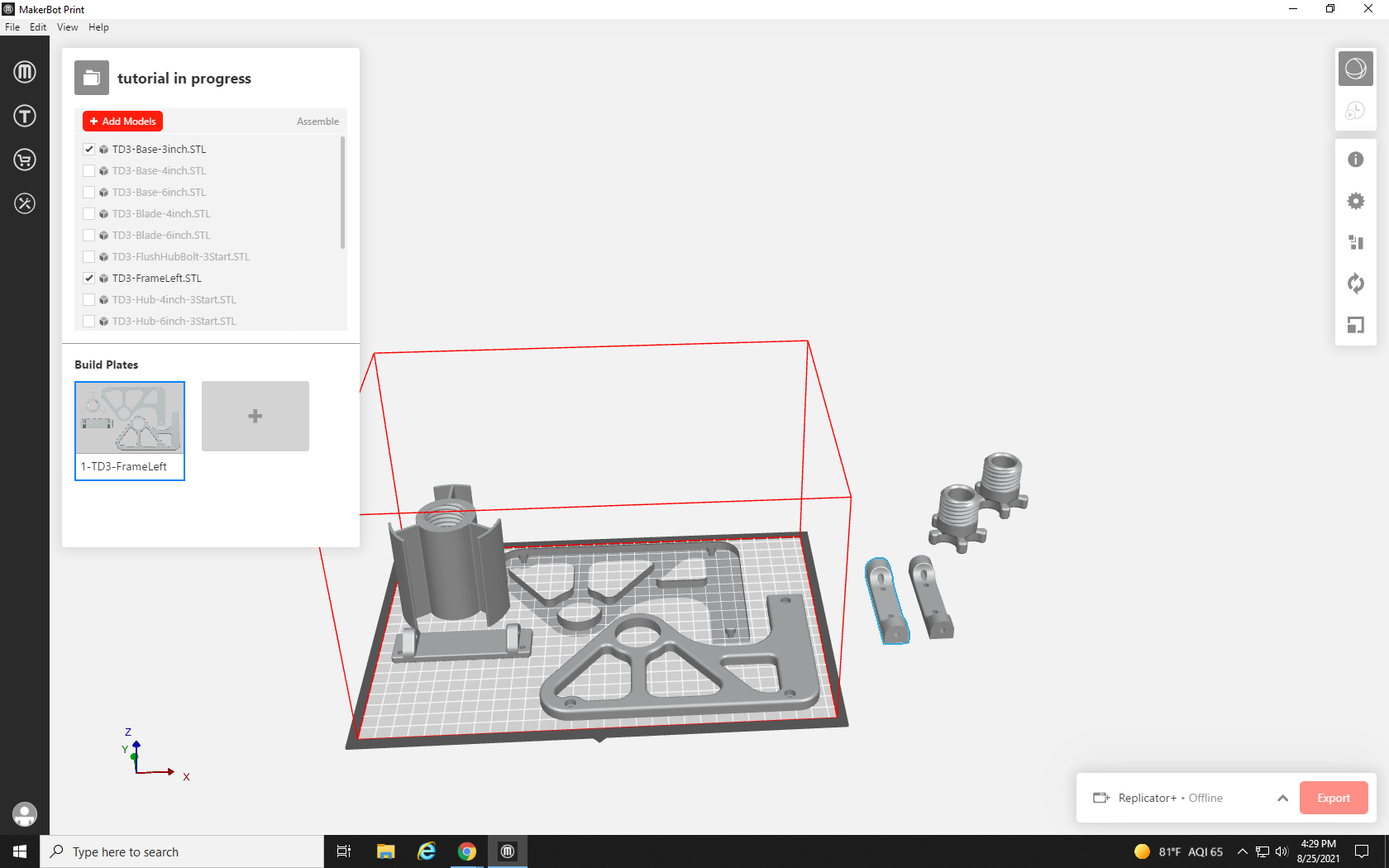
Task: Check TD3-FlushHubBolt-3Start.STL checkbox
Action: [88, 256]
